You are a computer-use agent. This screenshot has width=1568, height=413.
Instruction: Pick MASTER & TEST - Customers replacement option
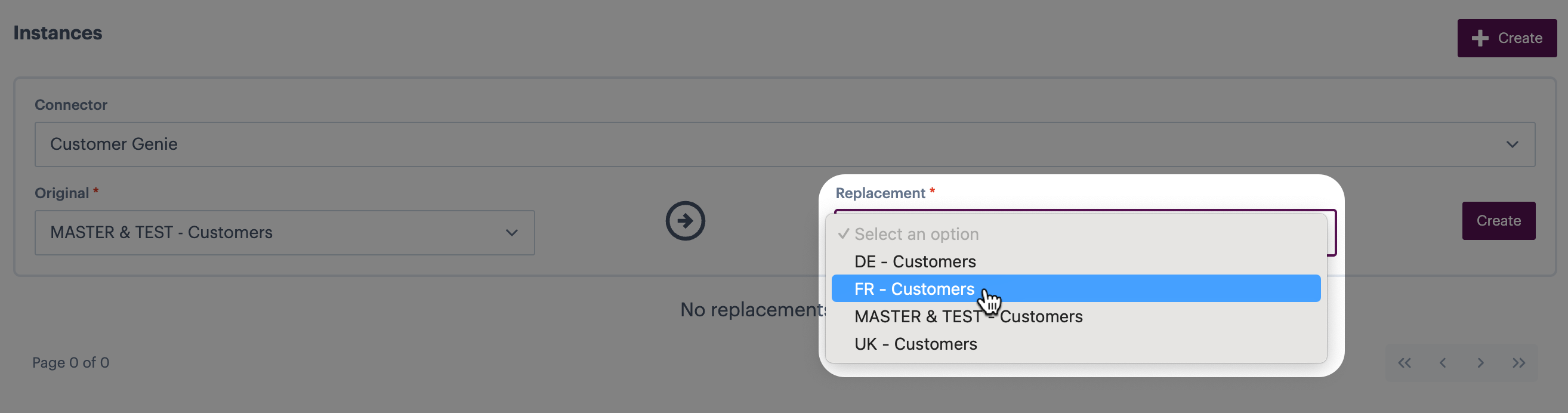pos(968,317)
